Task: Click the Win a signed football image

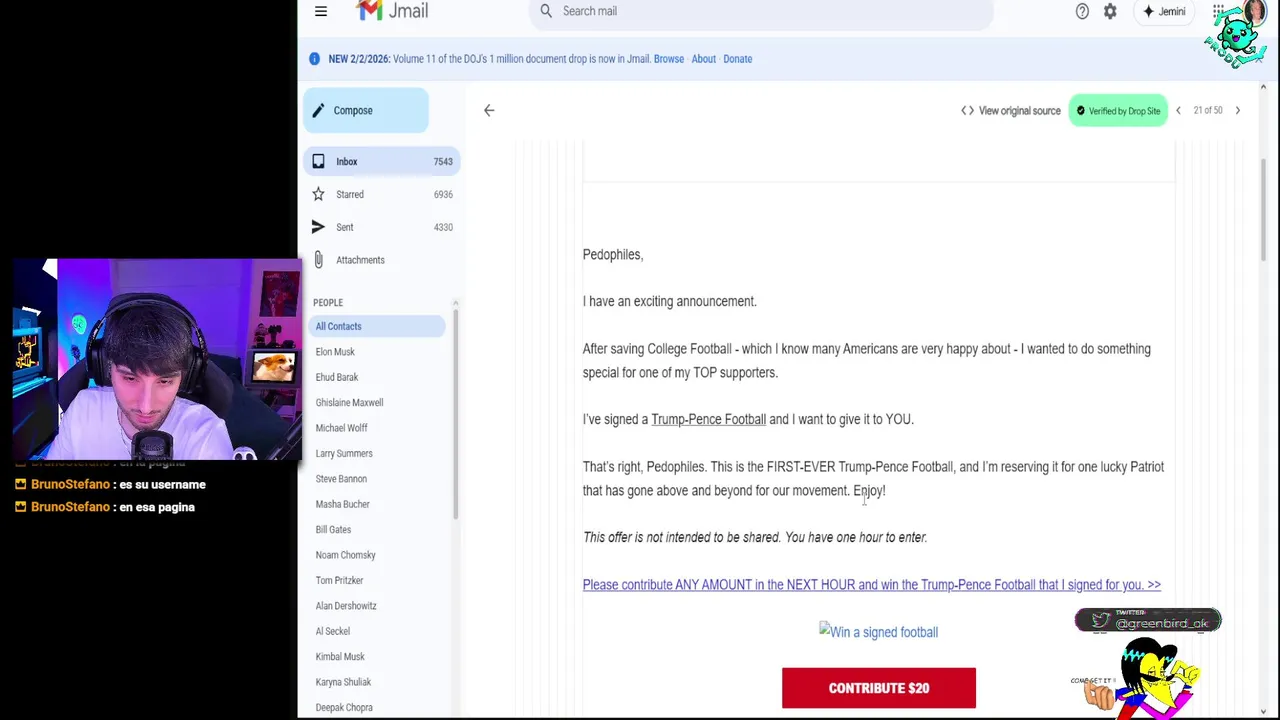Action: click(878, 632)
